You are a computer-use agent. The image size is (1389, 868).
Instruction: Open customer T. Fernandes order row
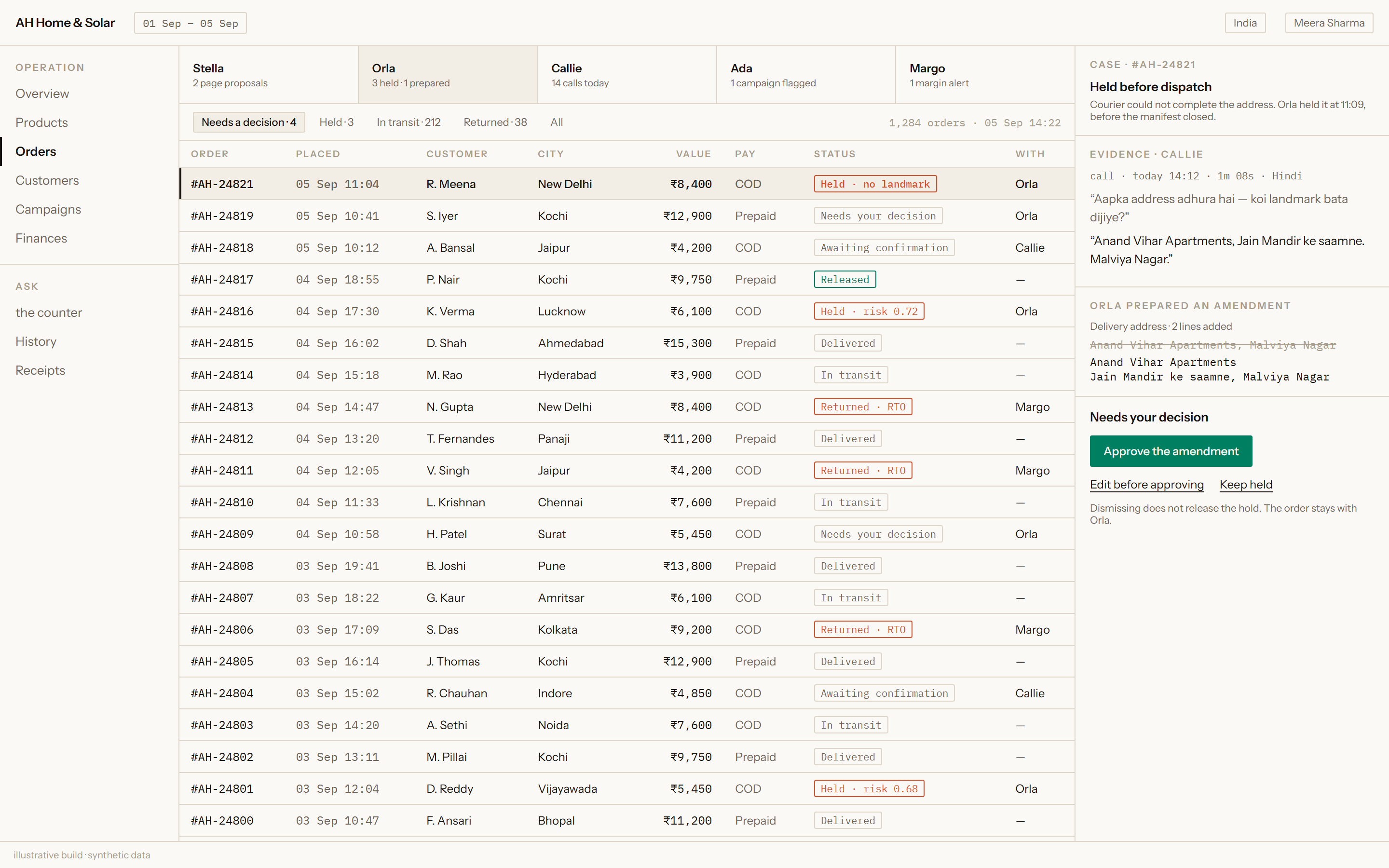tap(627, 439)
